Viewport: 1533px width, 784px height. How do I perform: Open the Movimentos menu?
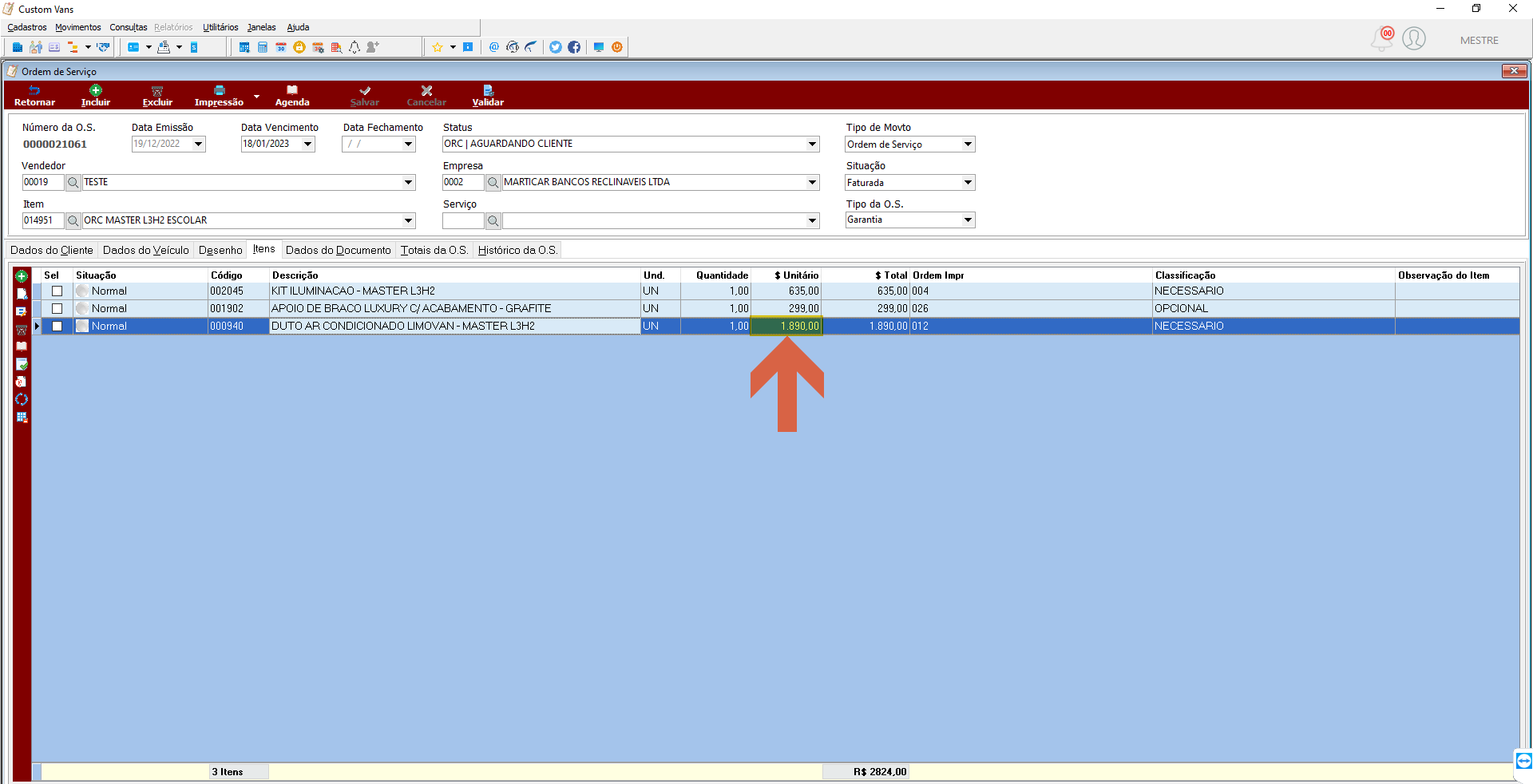tap(78, 27)
